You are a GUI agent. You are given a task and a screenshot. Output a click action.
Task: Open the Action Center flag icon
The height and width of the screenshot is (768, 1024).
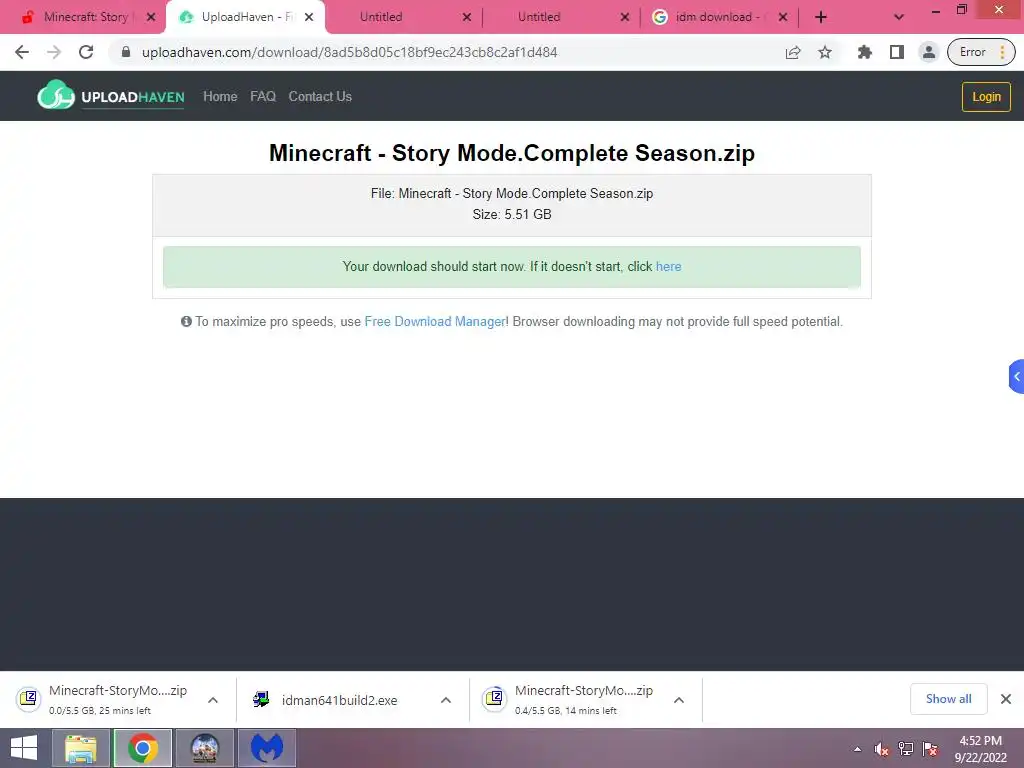point(930,749)
